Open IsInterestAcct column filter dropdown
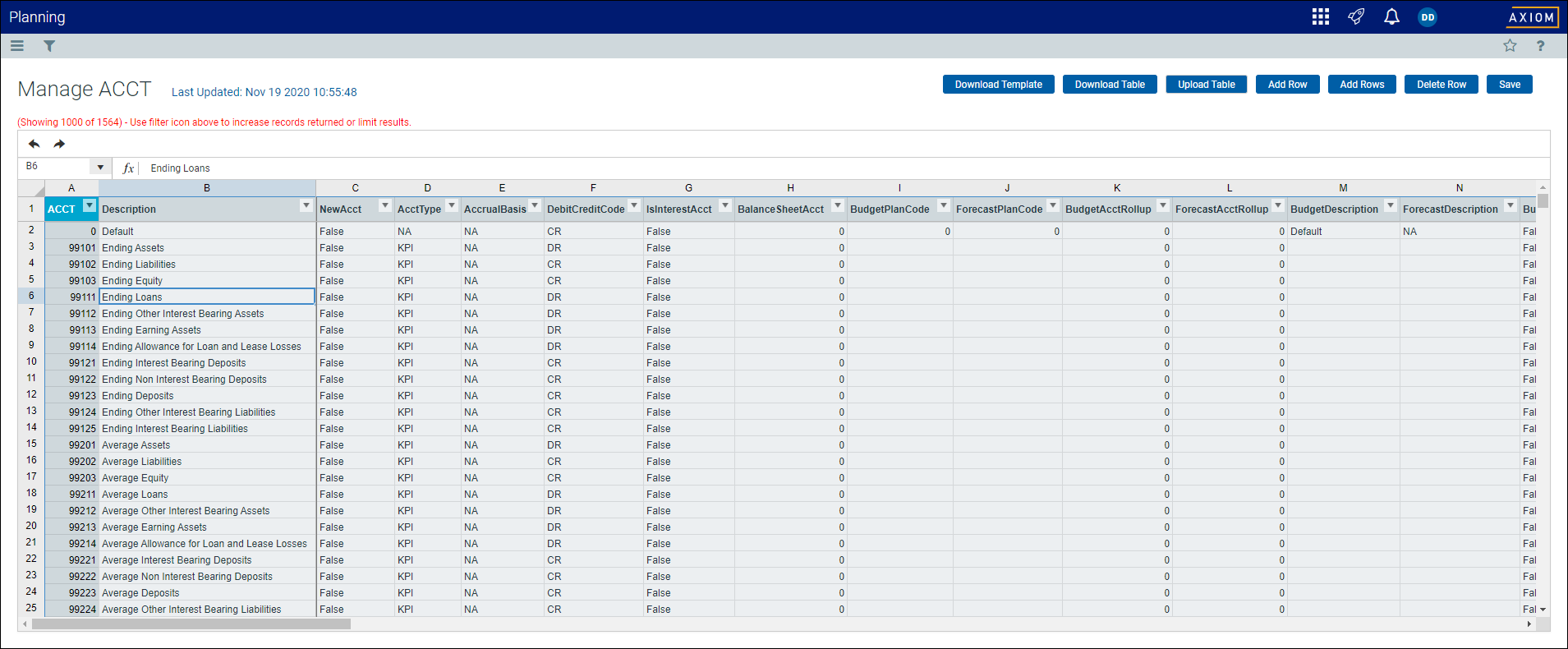 tap(725, 205)
